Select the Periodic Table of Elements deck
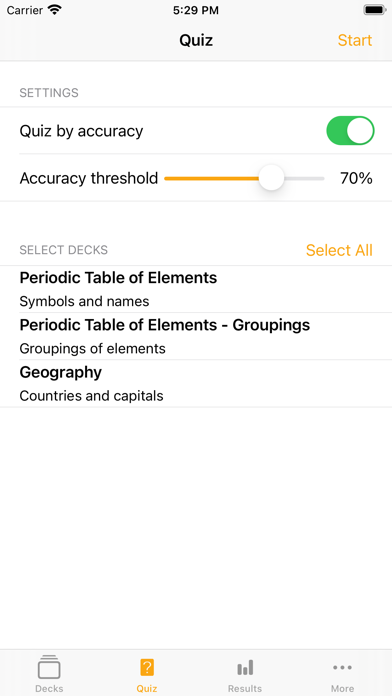This screenshot has width=392, height=696. point(196,289)
